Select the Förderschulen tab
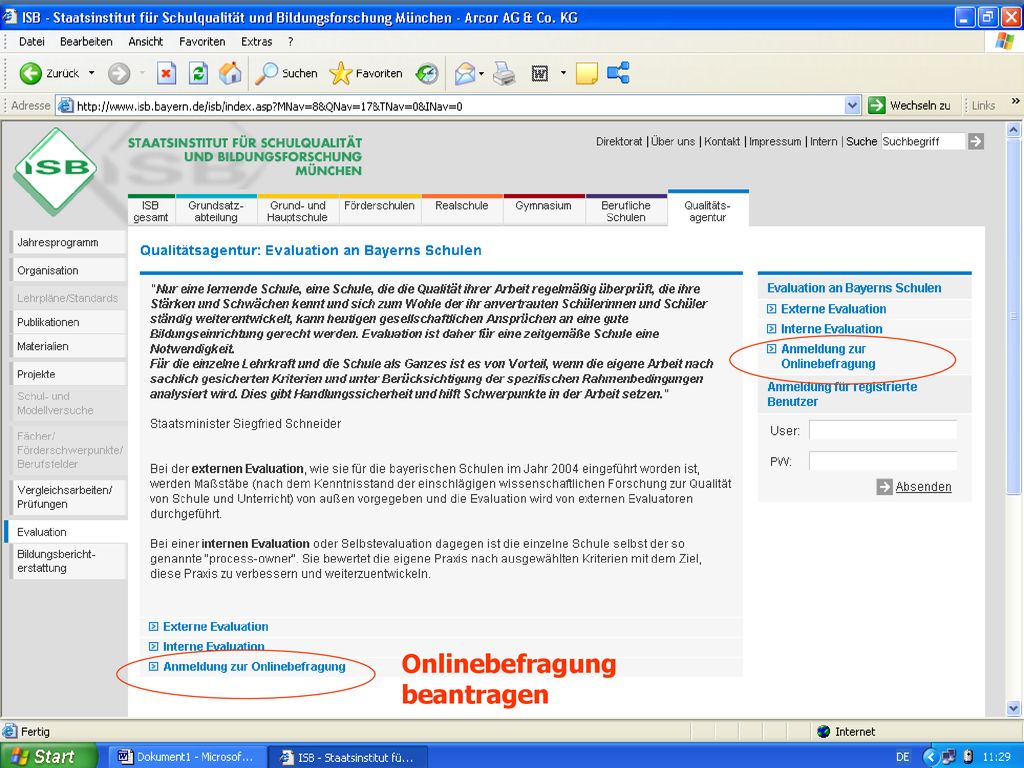1024x768 pixels. point(379,210)
